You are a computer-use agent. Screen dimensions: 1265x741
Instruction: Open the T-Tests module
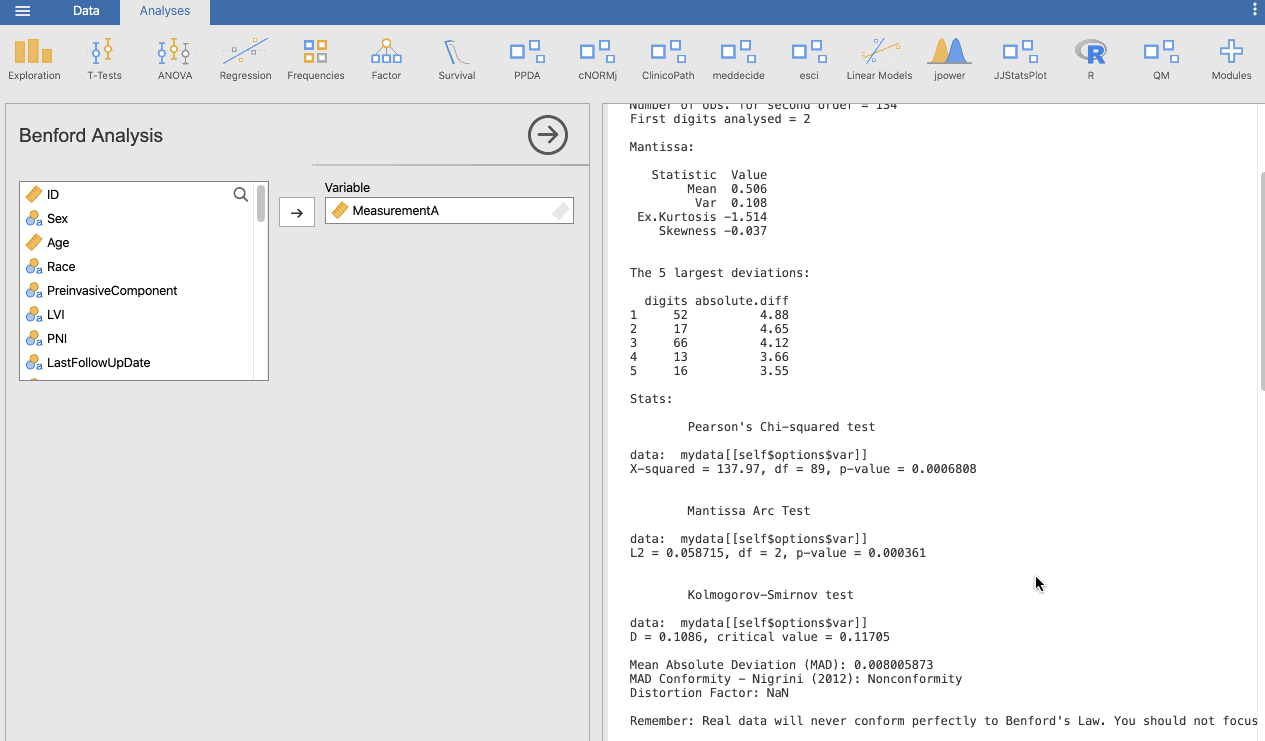[x=104, y=59]
